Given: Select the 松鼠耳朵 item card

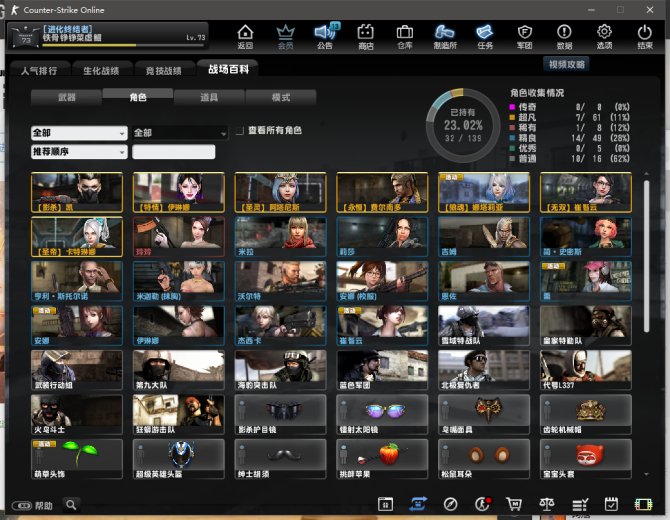Looking at the screenshot, I should (x=484, y=459).
